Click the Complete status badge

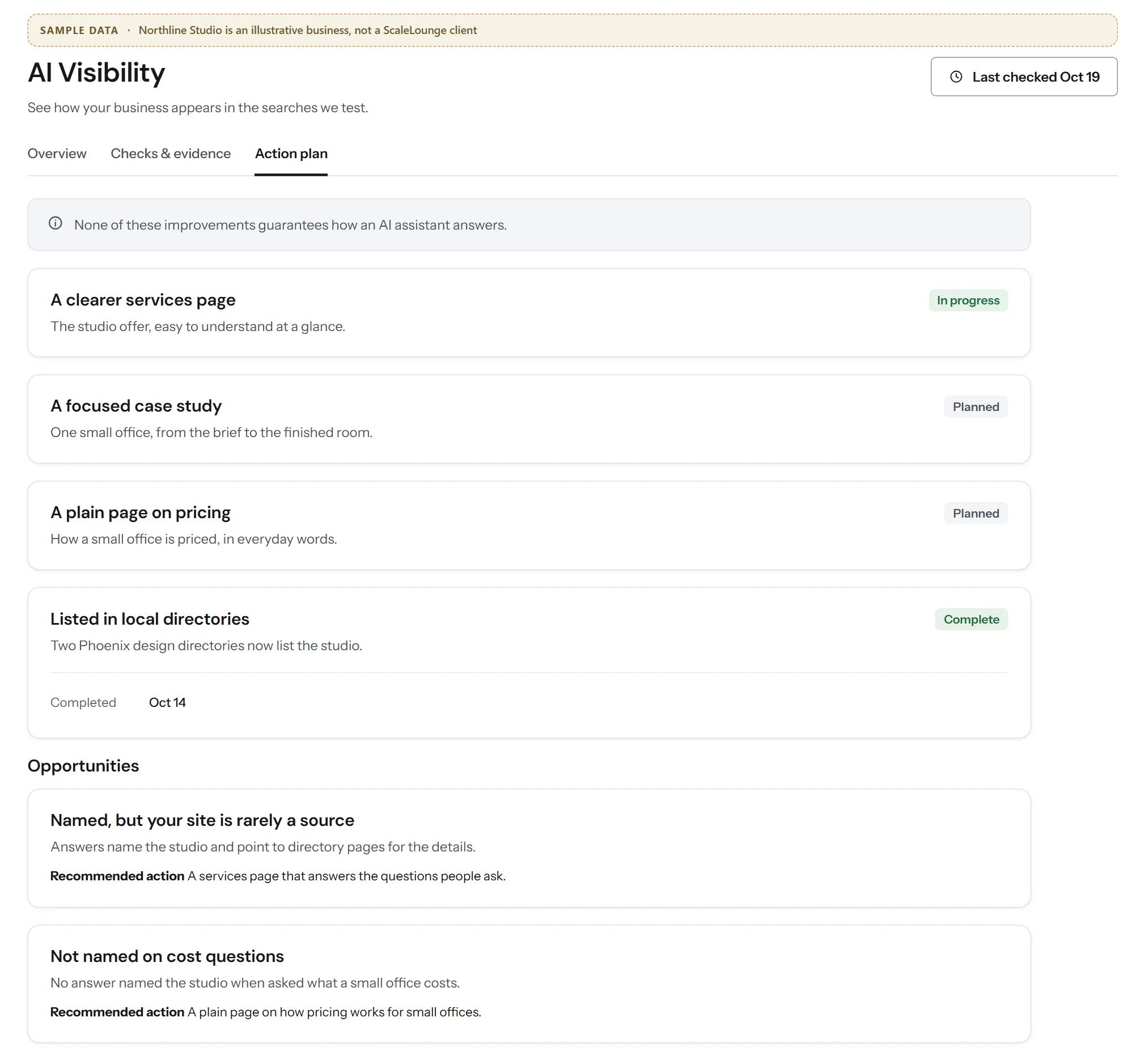[971, 620]
